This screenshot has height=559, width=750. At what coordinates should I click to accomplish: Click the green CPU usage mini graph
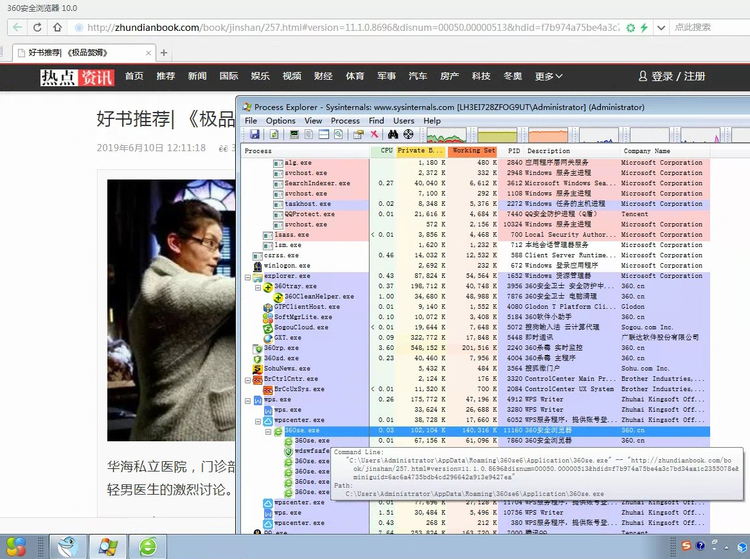click(446, 135)
